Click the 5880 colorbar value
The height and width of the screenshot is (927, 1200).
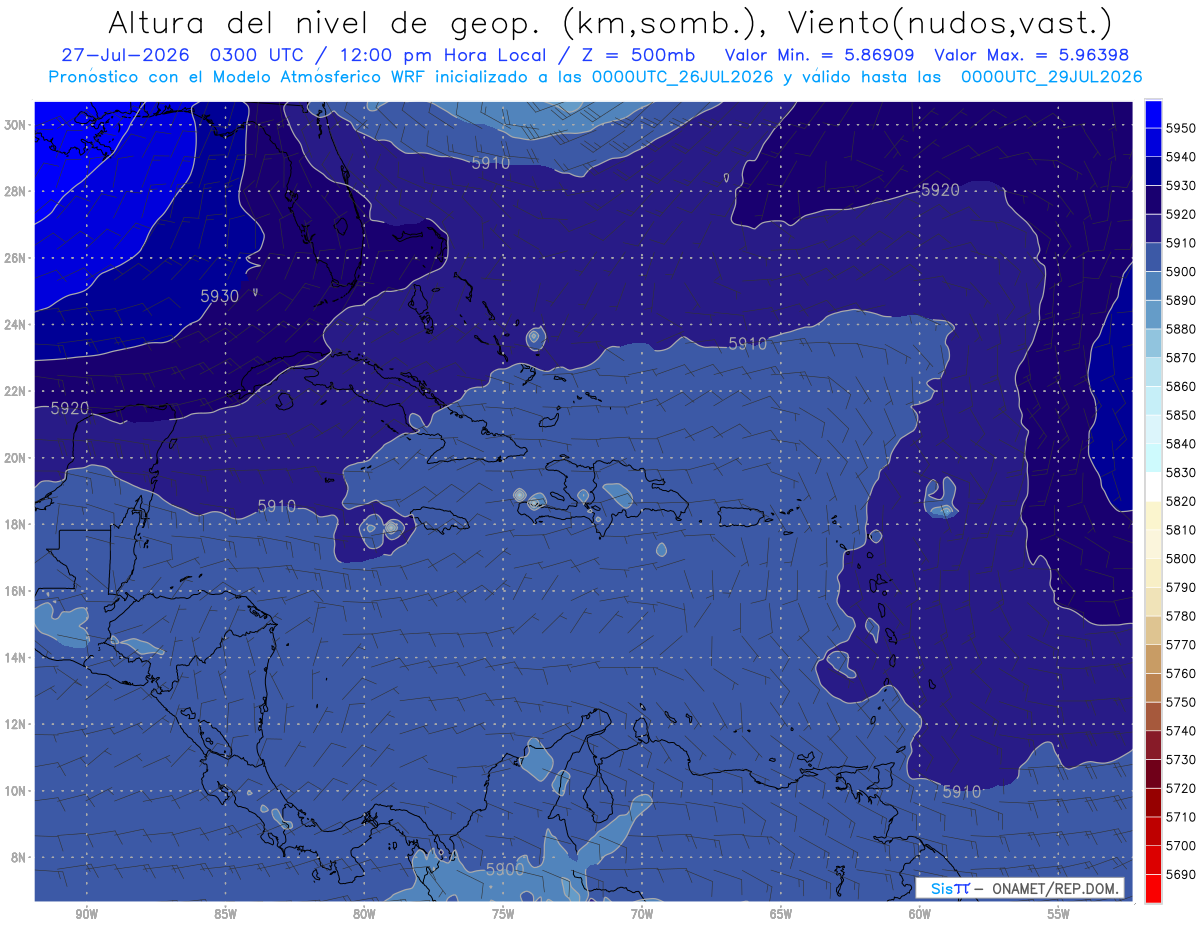pos(1180,329)
